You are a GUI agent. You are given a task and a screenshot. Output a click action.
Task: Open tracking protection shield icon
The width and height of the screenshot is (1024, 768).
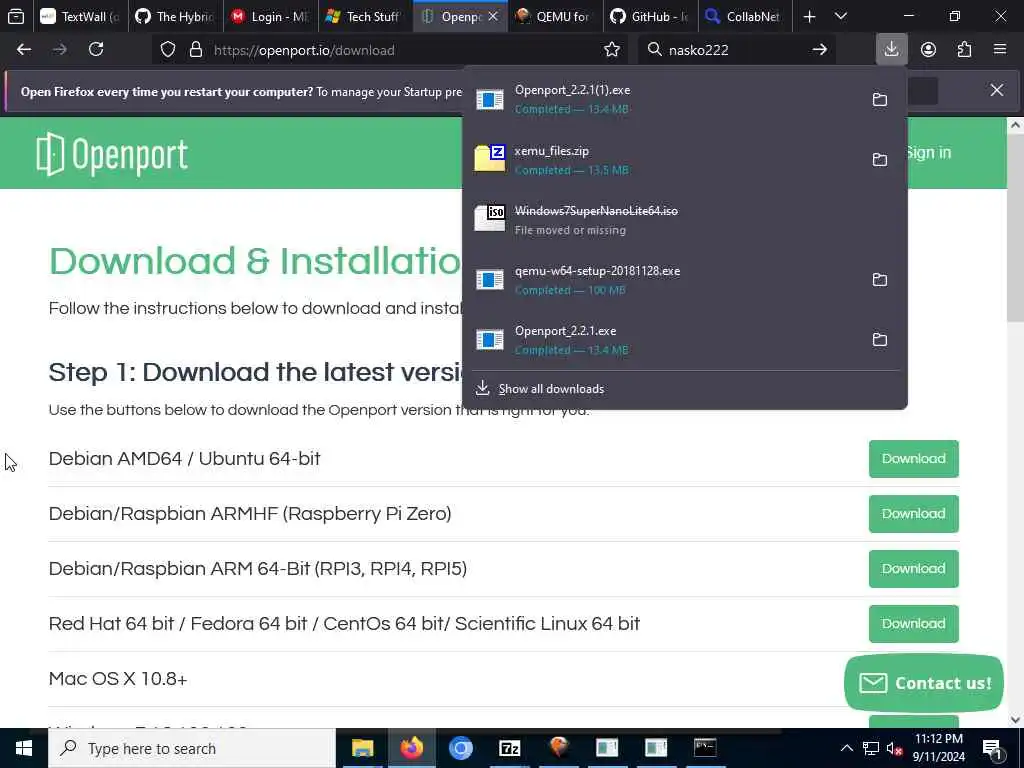click(168, 50)
